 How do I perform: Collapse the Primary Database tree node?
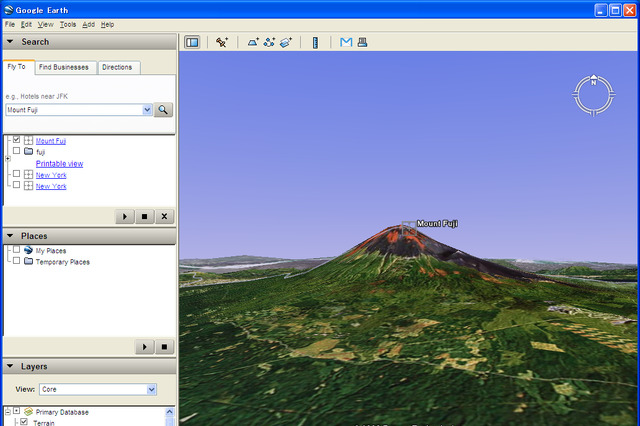coord(8,412)
